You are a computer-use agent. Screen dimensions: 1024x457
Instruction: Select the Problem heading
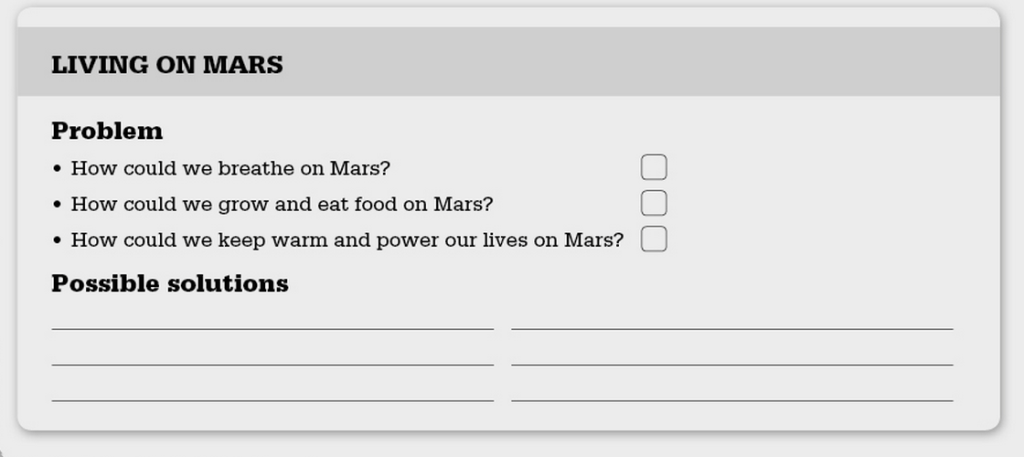[x=107, y=131]
